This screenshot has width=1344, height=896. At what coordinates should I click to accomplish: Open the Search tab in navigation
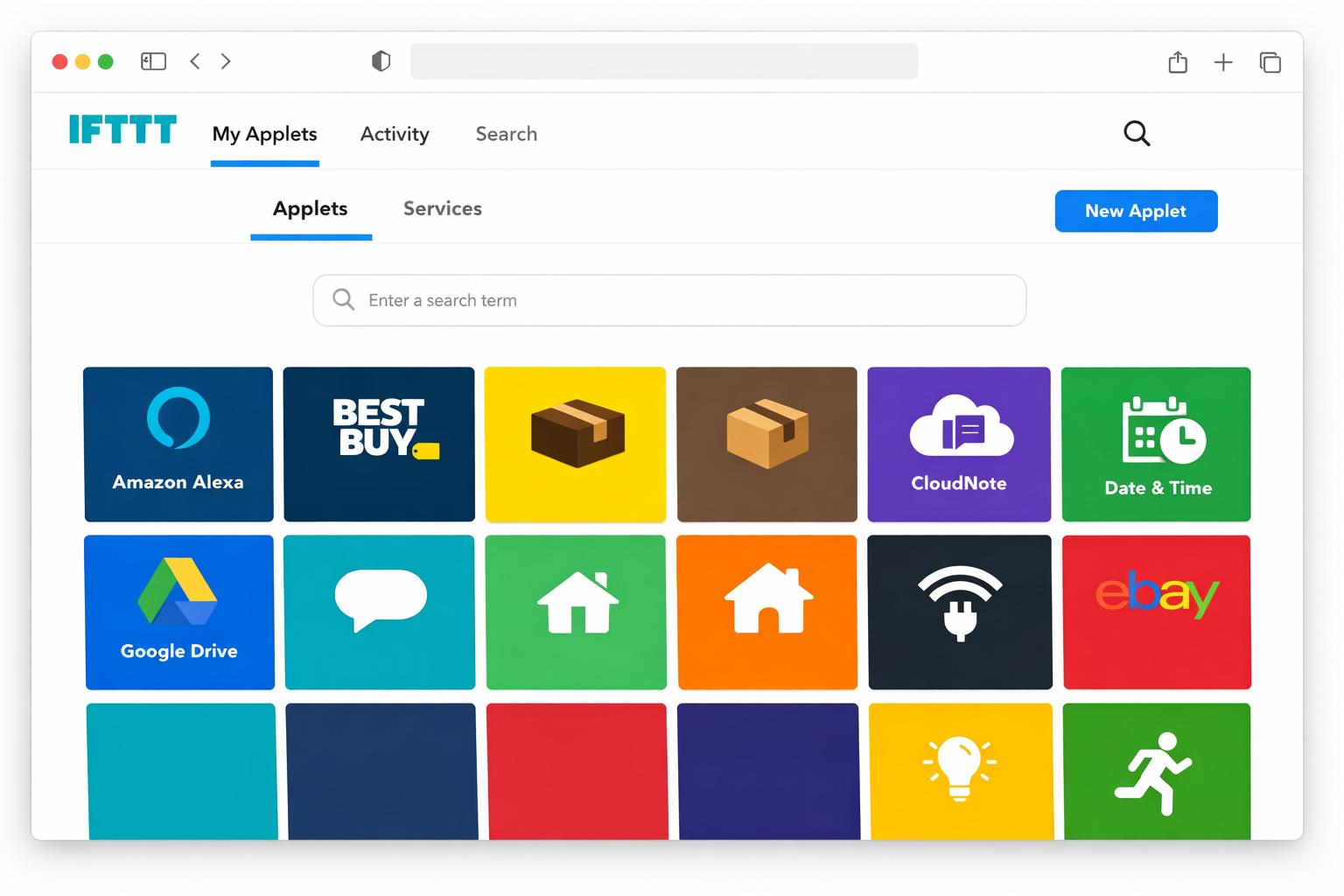tap(507, 134)
